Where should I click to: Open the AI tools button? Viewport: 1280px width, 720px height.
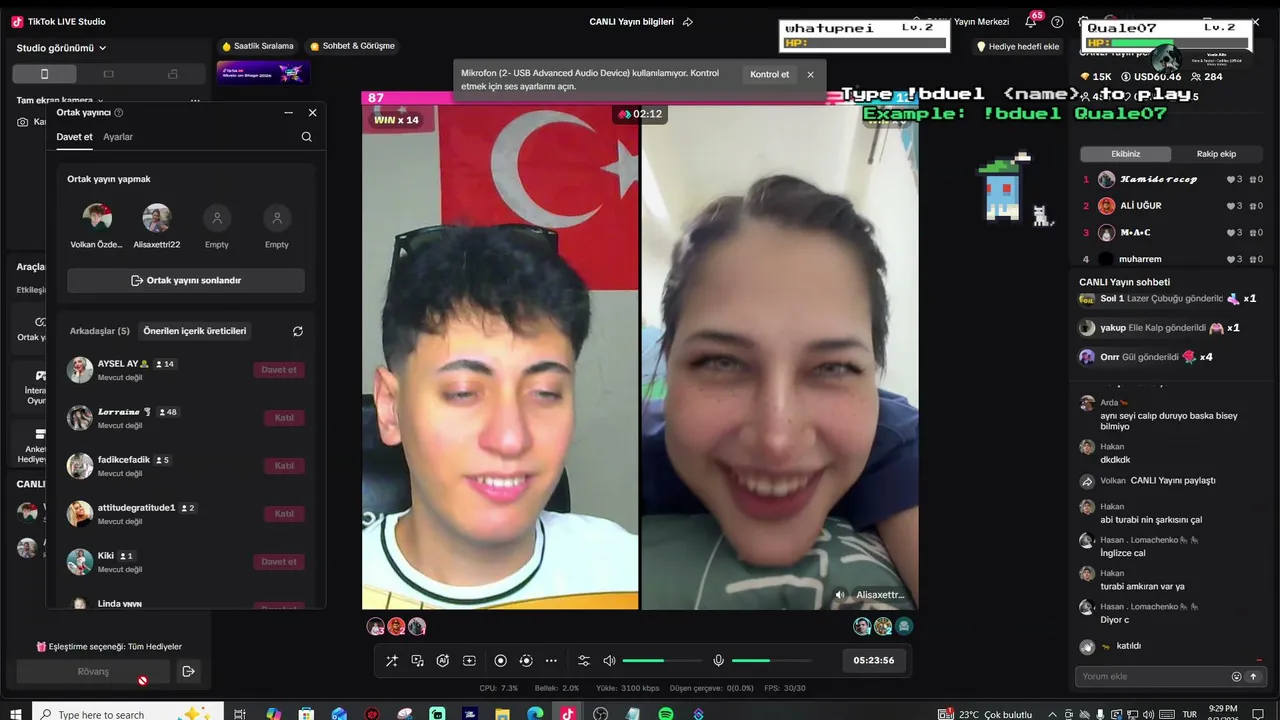click(x=443, y=661)
